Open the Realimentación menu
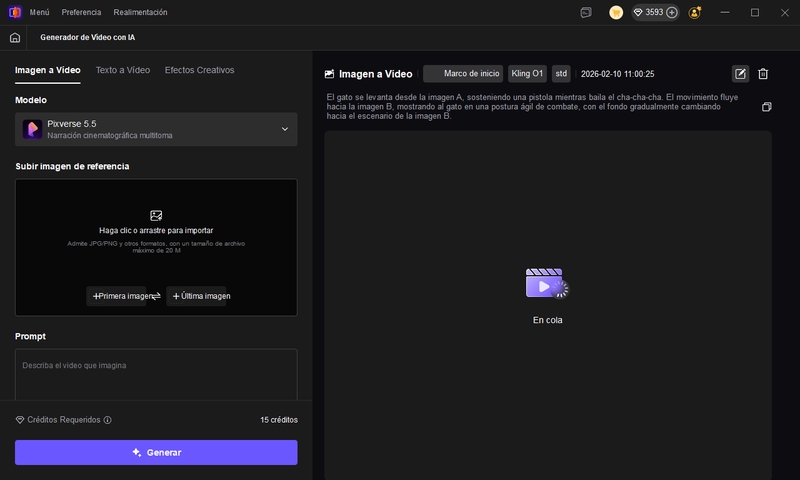The width and height of the screenshot is (800, 480). click(140, 12)
